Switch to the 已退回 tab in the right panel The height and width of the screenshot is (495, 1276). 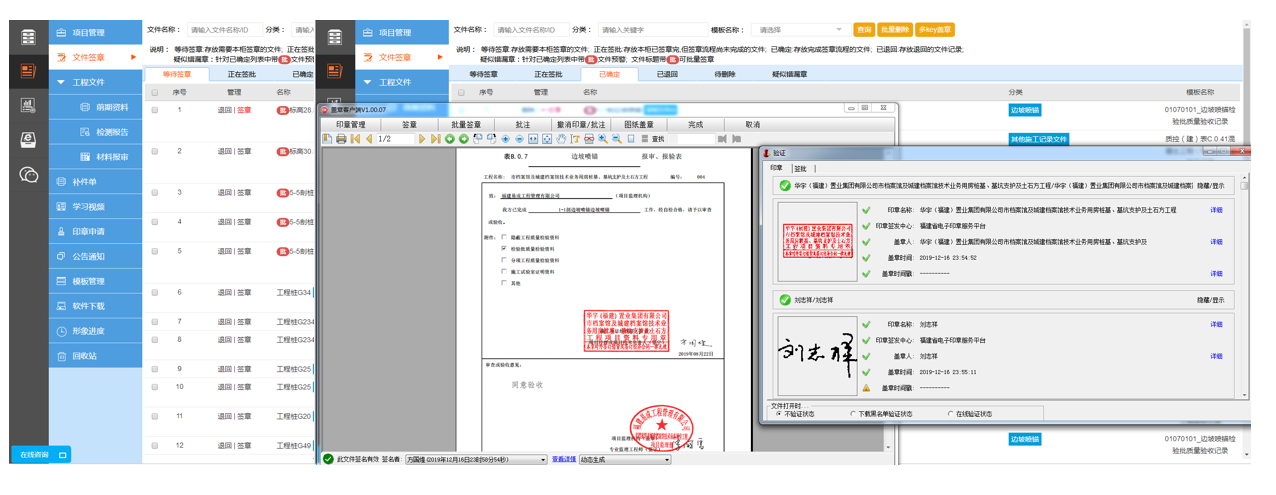click(x=668, y=74)
